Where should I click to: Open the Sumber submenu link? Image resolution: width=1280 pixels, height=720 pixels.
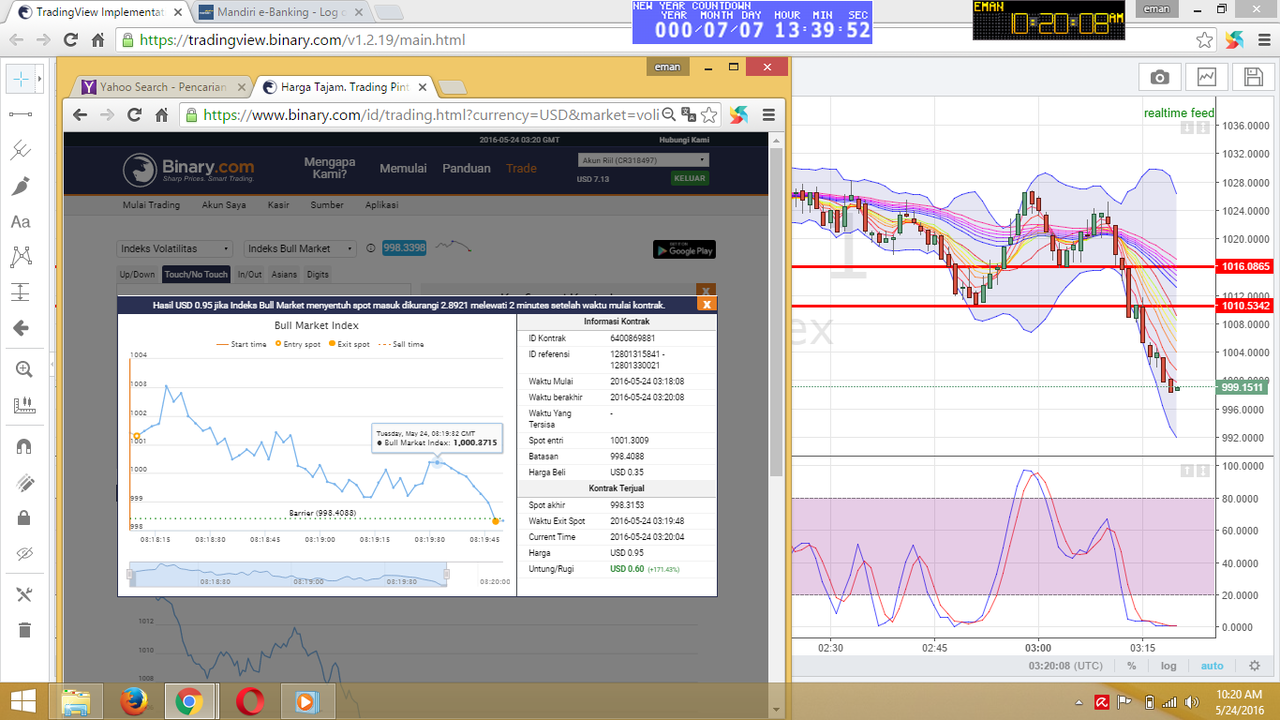pyautogui.click(x=327, y=205)
